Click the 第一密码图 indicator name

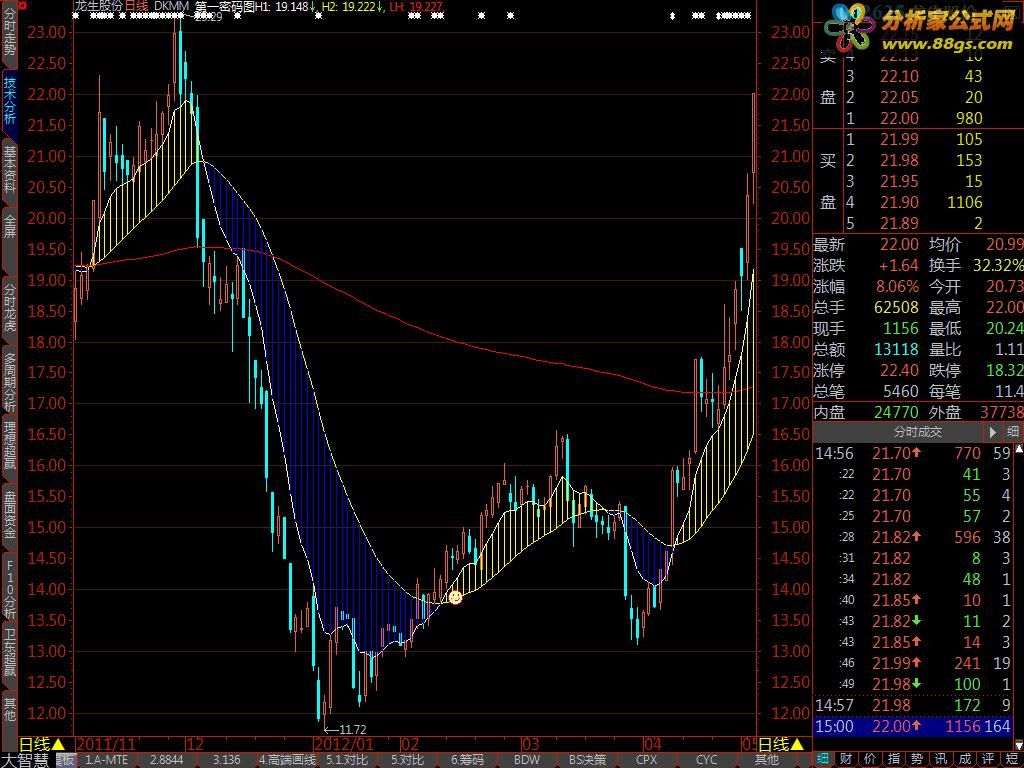point(225,7)
